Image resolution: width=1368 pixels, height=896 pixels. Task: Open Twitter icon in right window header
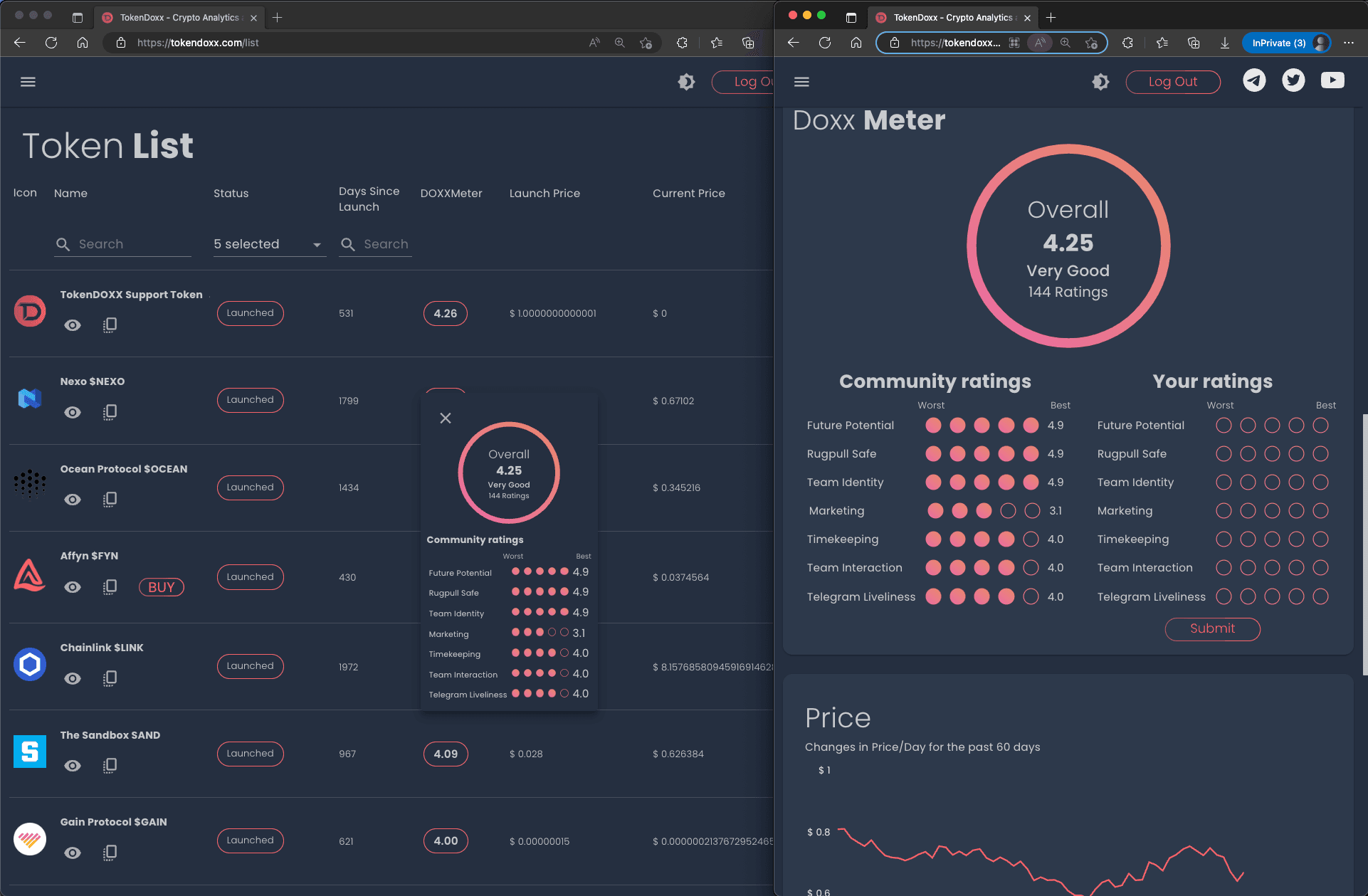tap(1293, 80)
